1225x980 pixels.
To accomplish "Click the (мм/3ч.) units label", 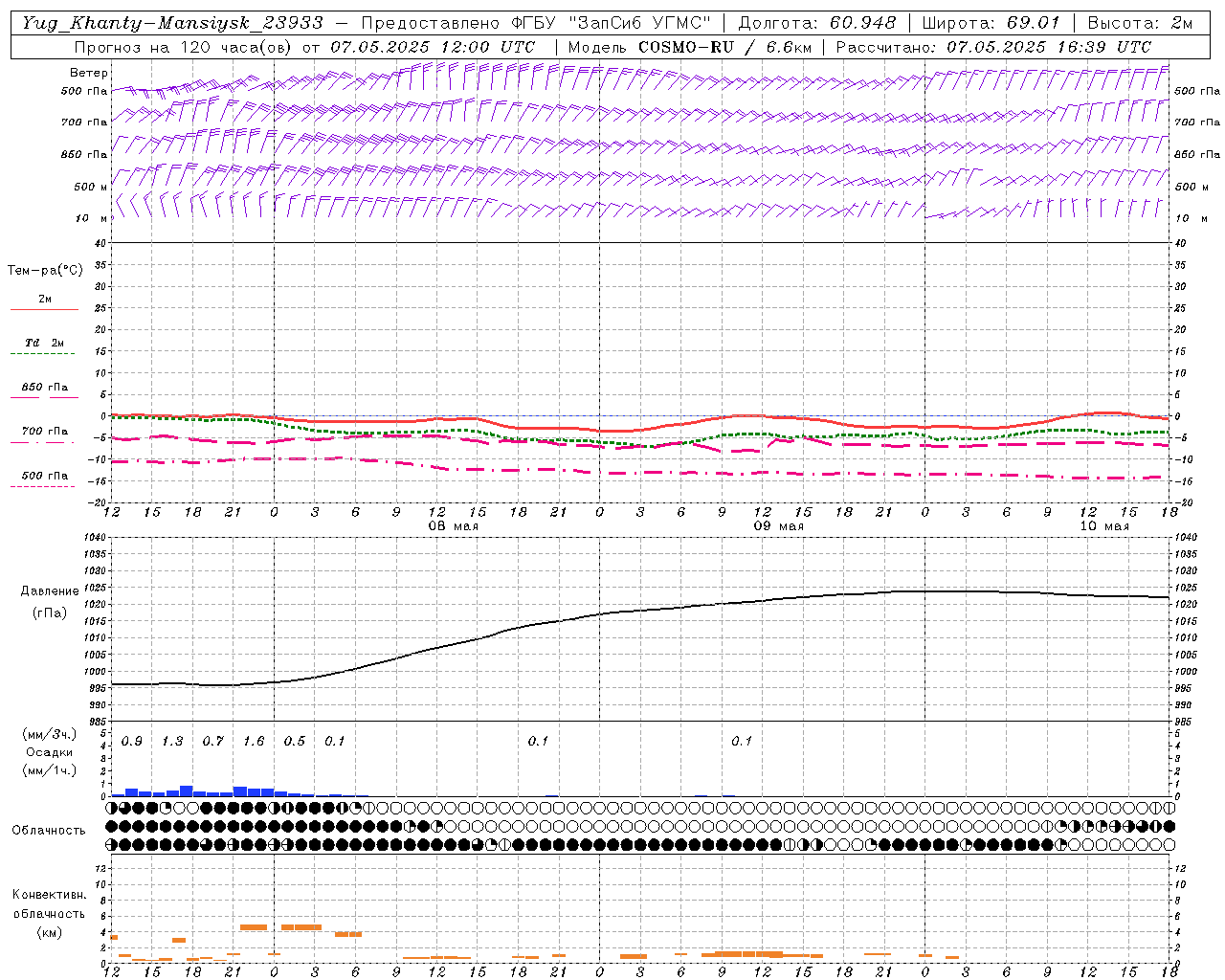I will coord(49,734).
